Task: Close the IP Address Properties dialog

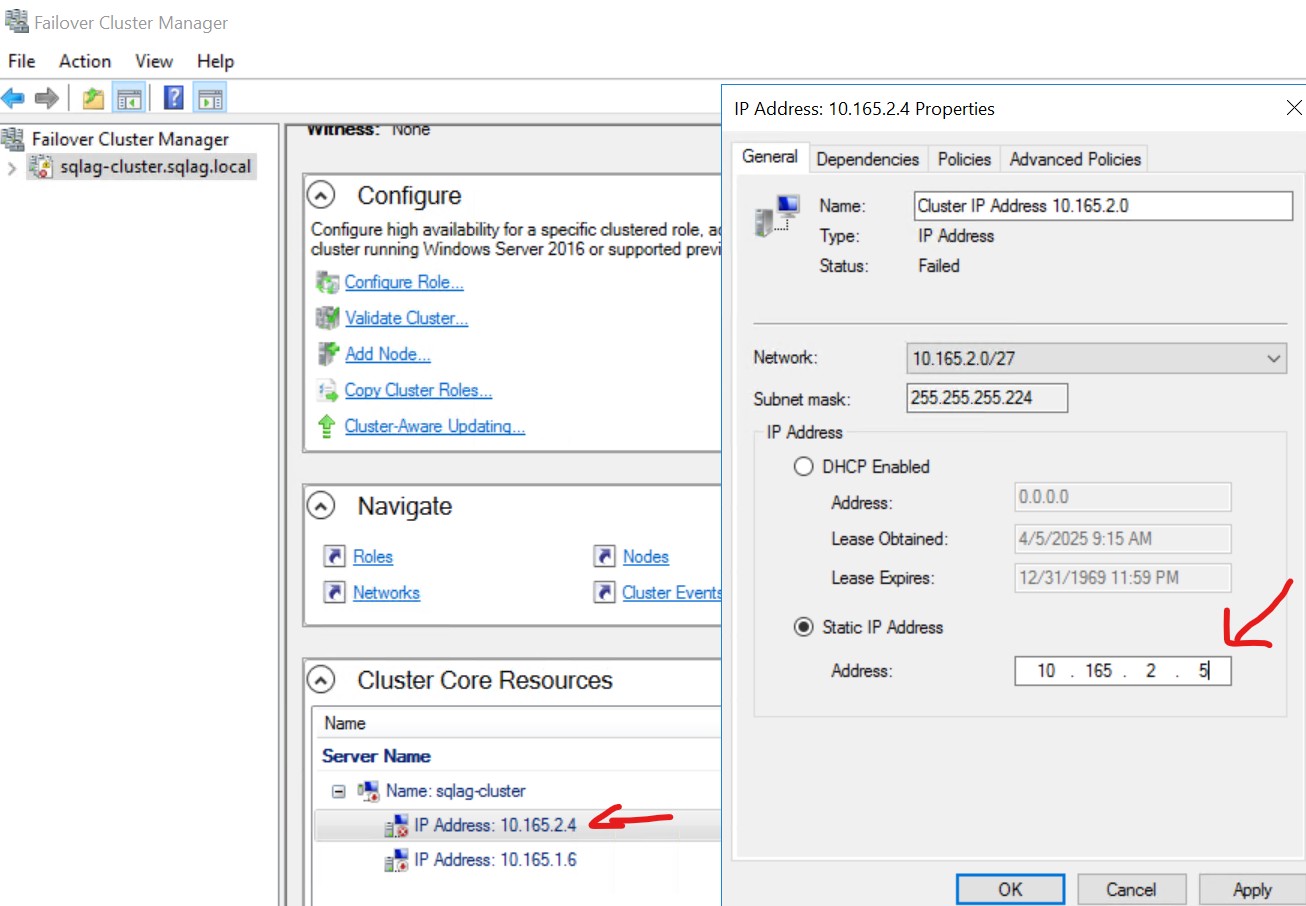Action: click(x=1294, y=108)
